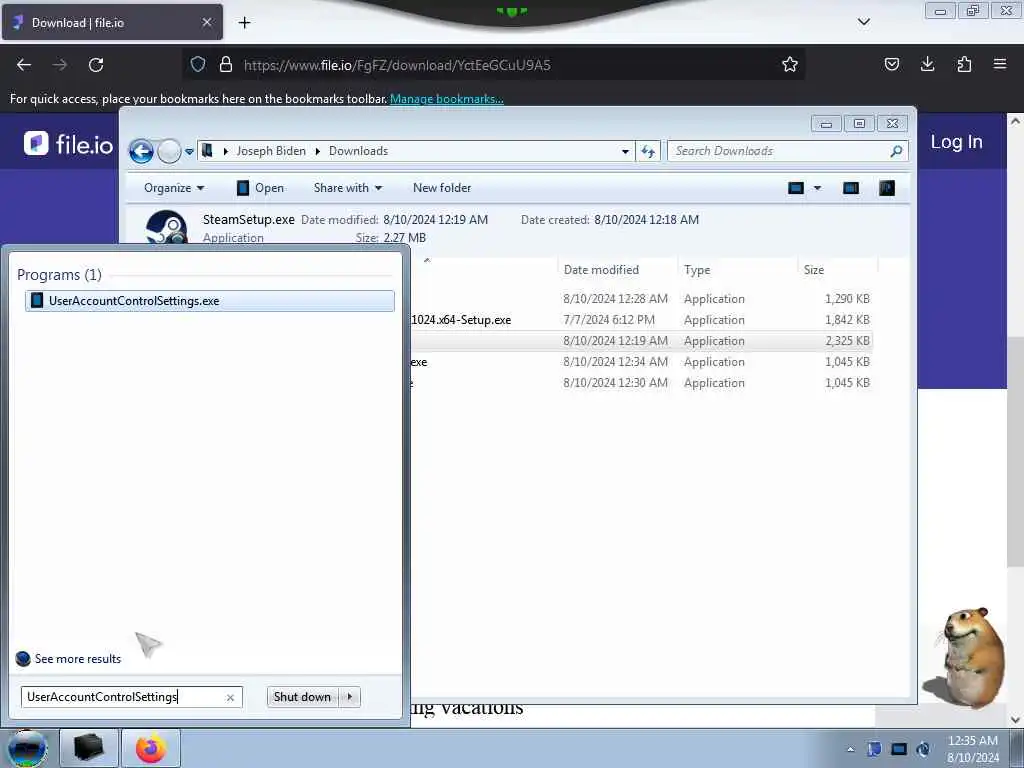Open the address bar history dropdown
The image size is (1024, 768).
click(625, 152)
